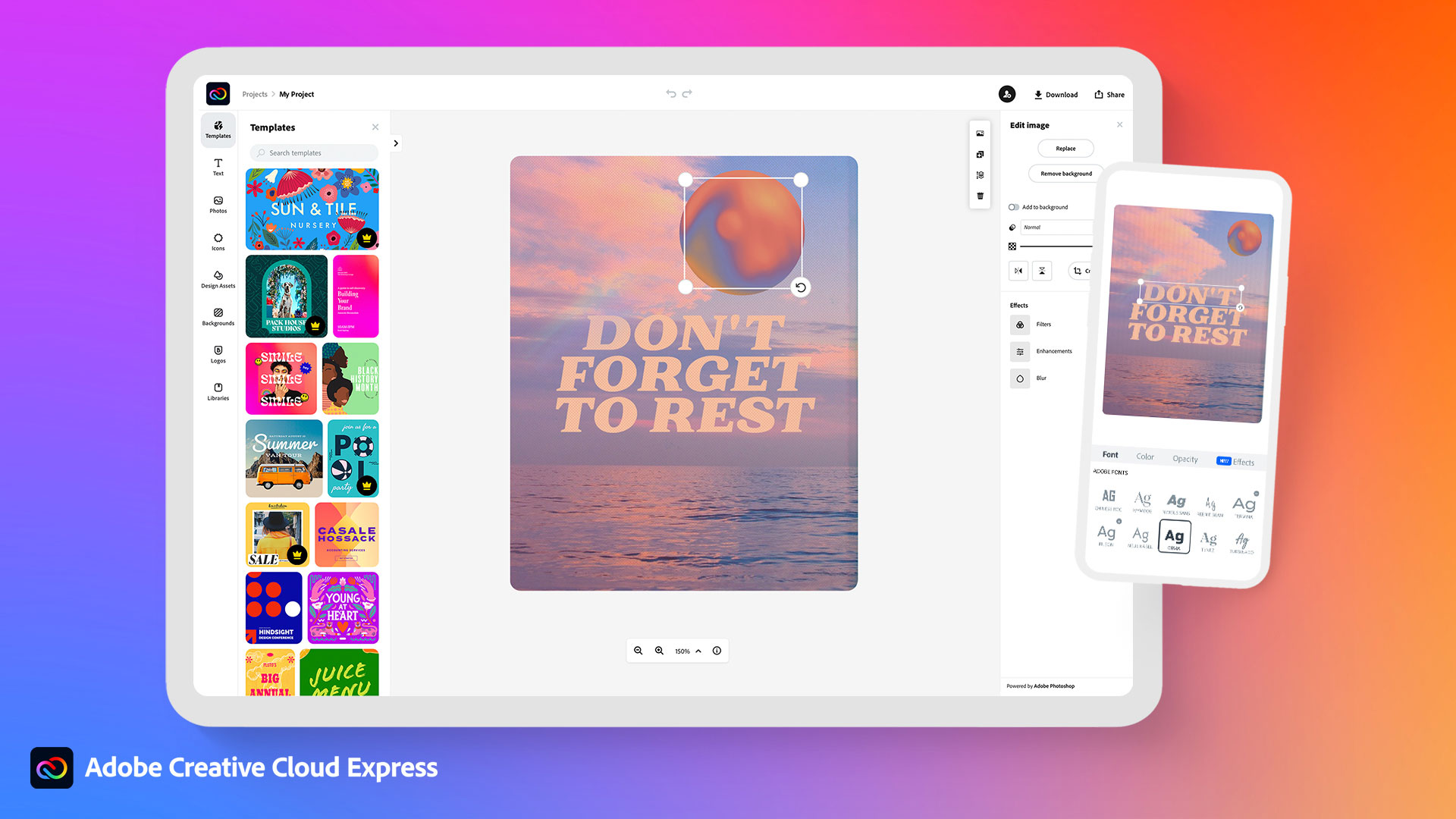
Task: Select the Opacity tab option
Action: tap(1184, 459)
